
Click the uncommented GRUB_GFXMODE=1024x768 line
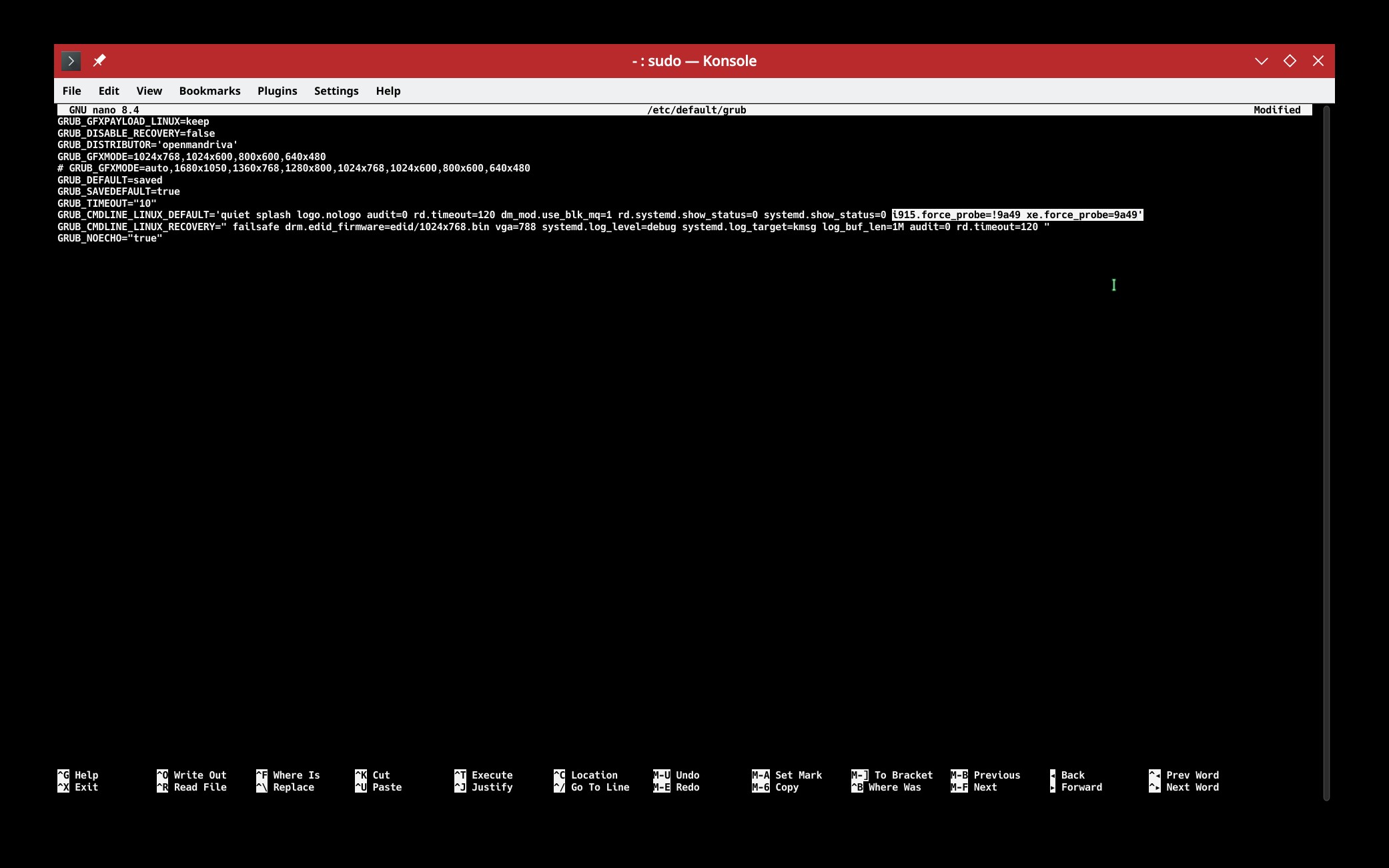coord(191,157)
